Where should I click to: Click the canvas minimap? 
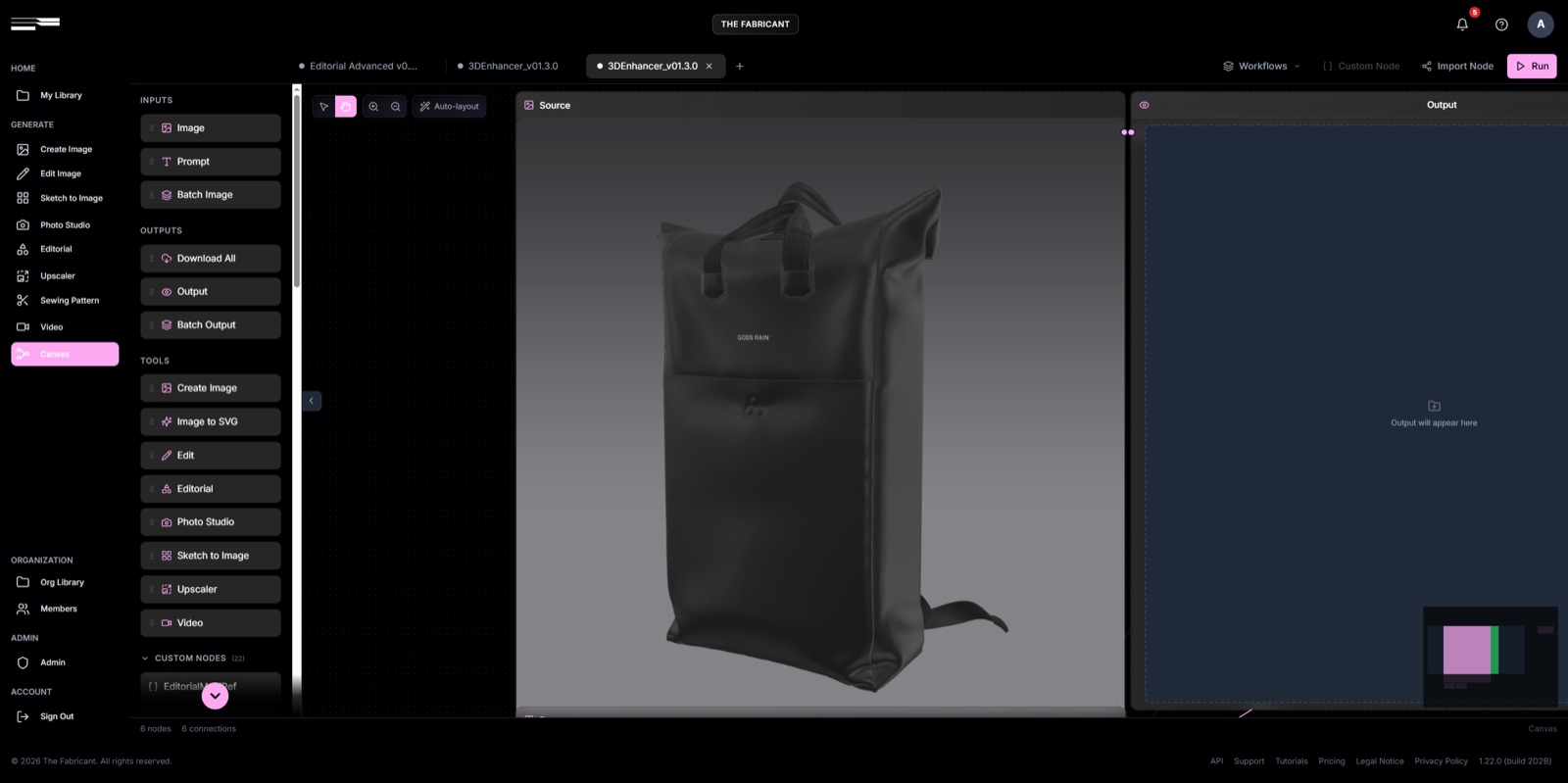(1491, 656)
